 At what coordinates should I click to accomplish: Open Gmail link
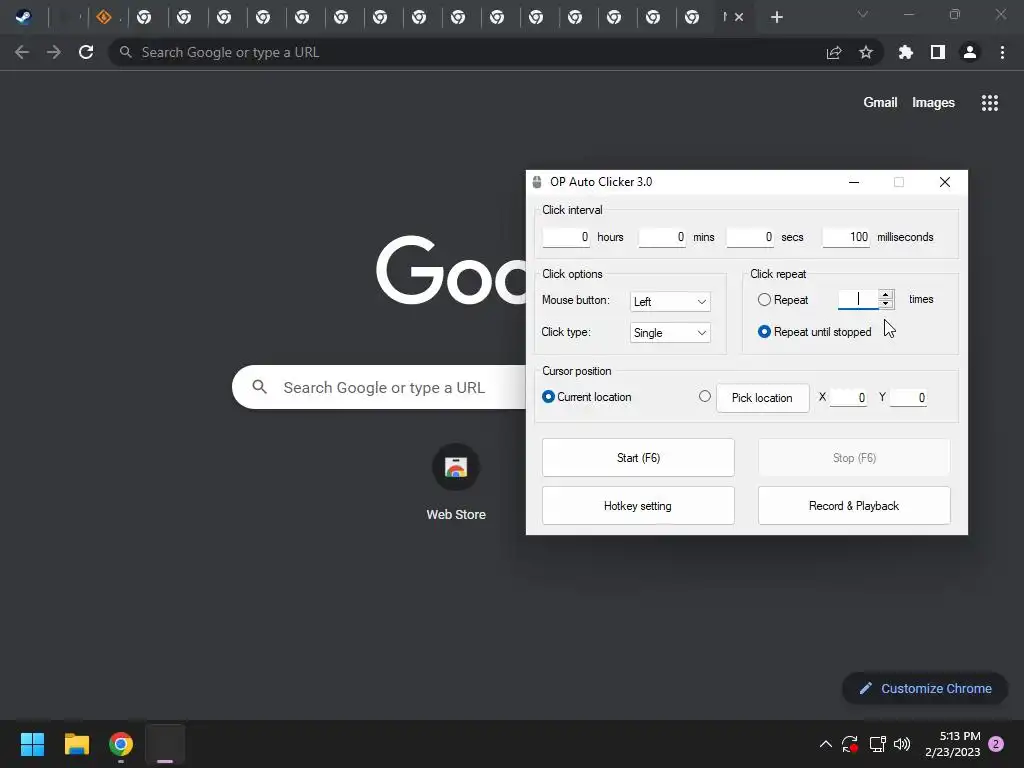click(880, 103)
